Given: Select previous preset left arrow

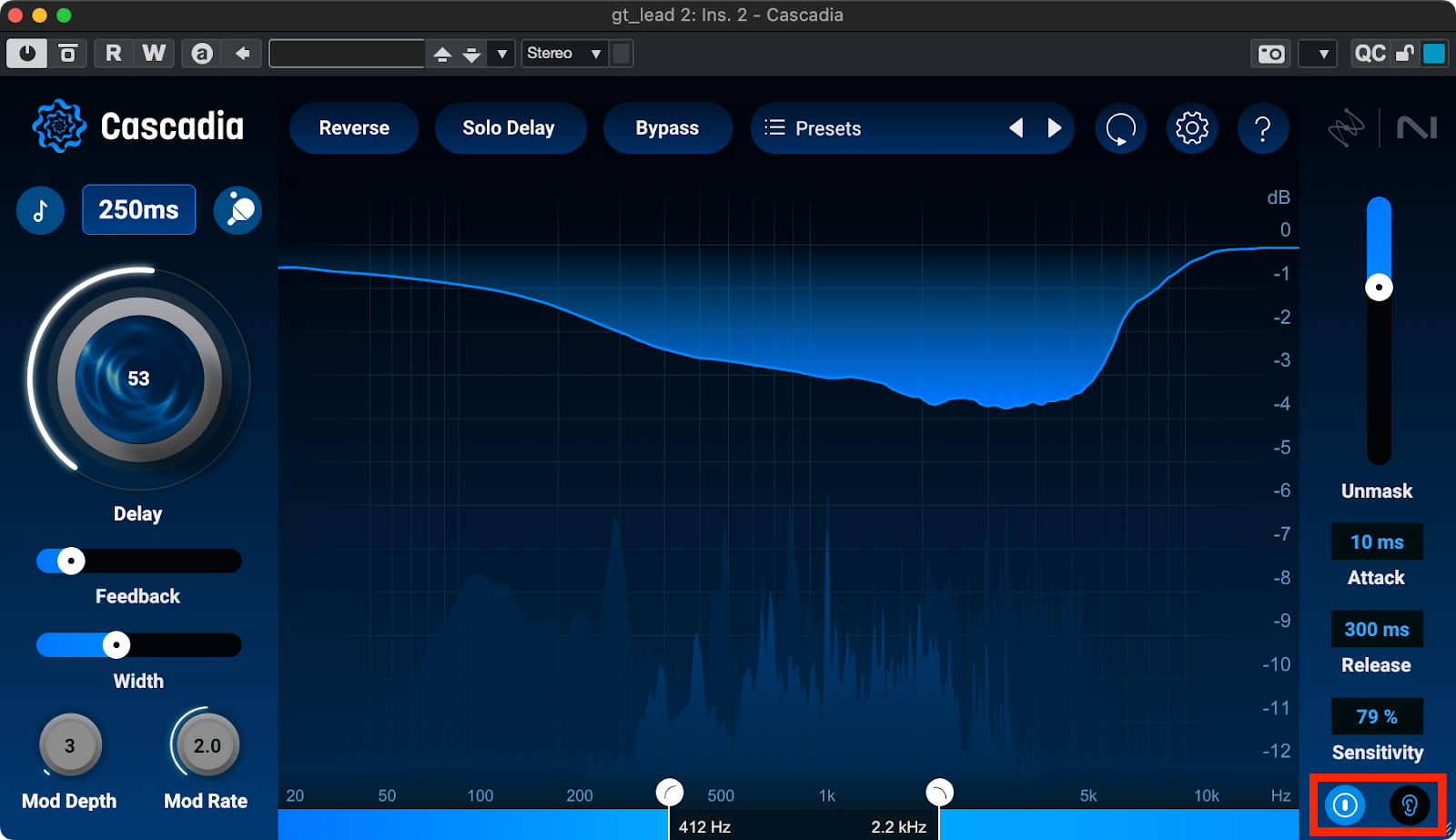Looking at the screenshot, I should pos(1016,128).
